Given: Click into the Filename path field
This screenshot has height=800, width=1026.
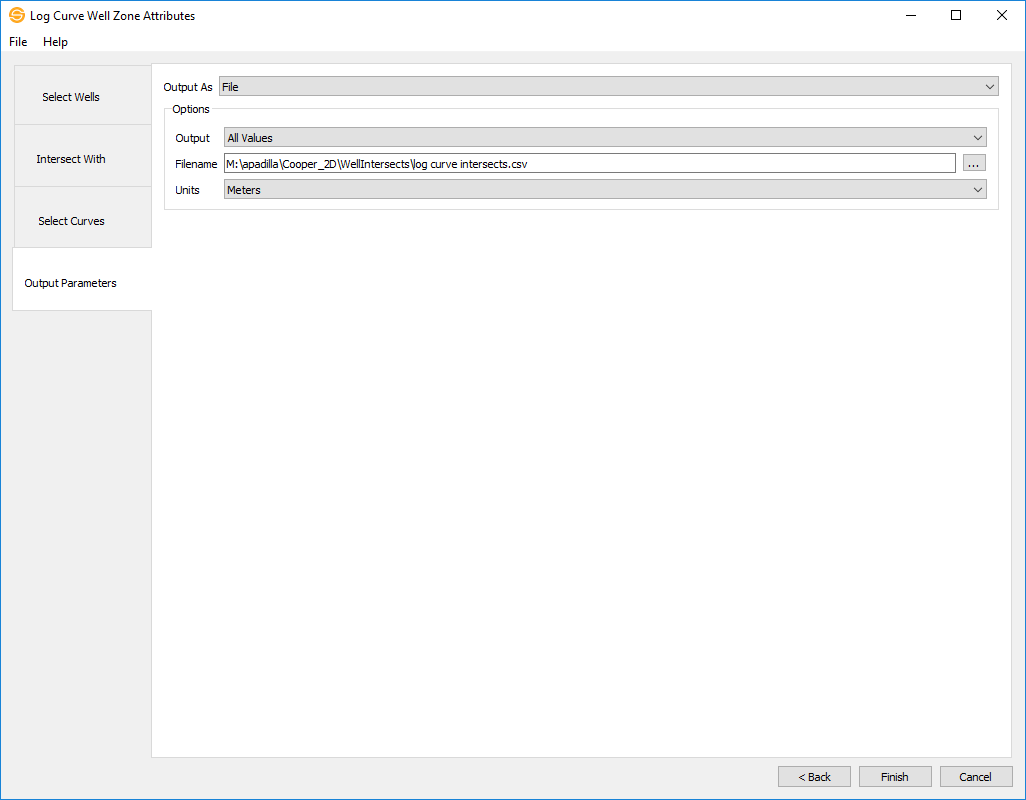Looking at the screenshot, I should point(589,164).
